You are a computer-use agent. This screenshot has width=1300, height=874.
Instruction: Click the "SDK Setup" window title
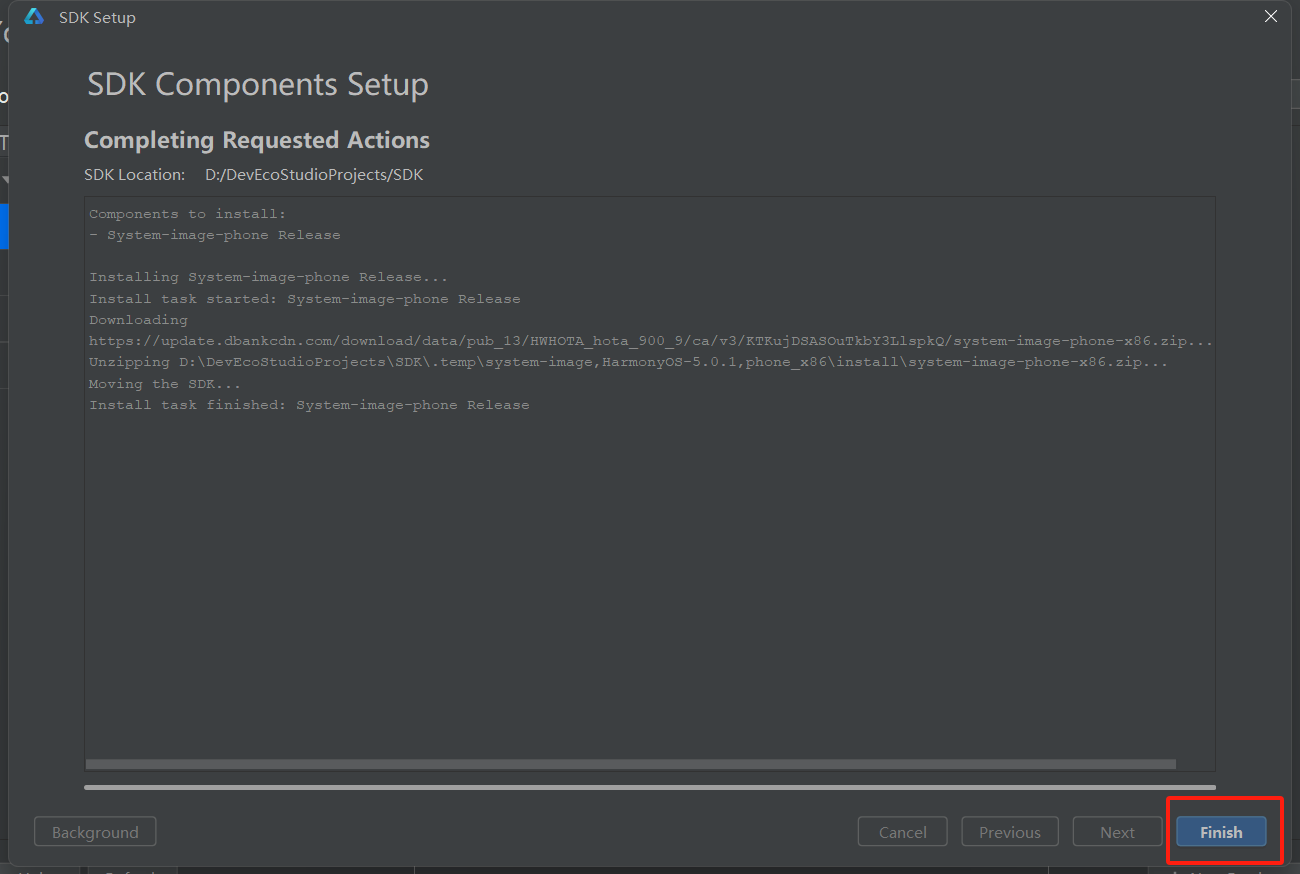click(97, 17)
